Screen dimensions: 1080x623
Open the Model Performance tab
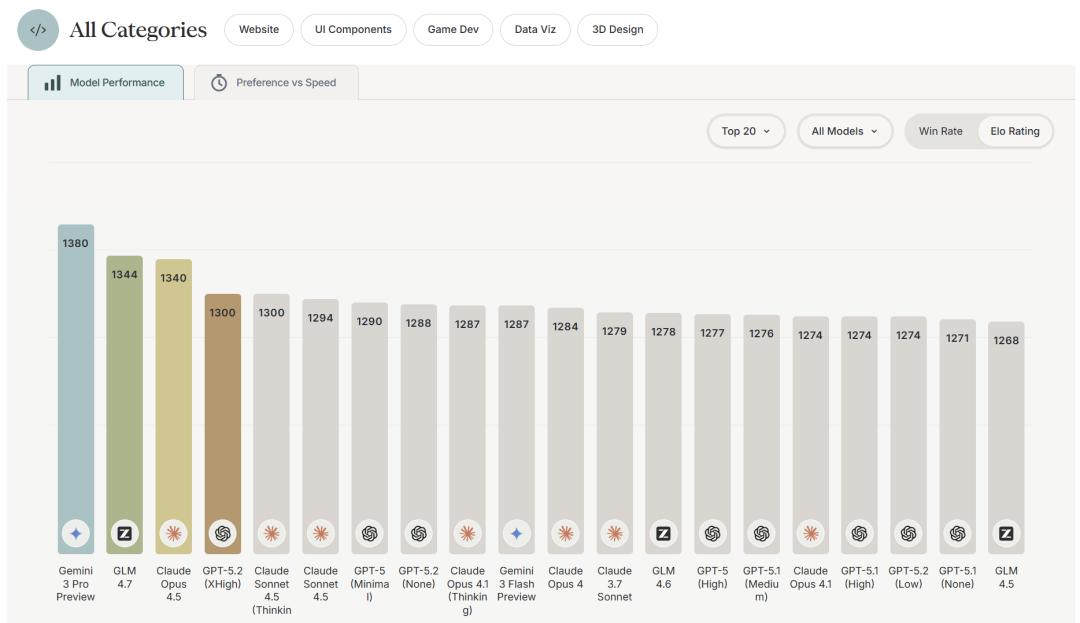[106, 83]
